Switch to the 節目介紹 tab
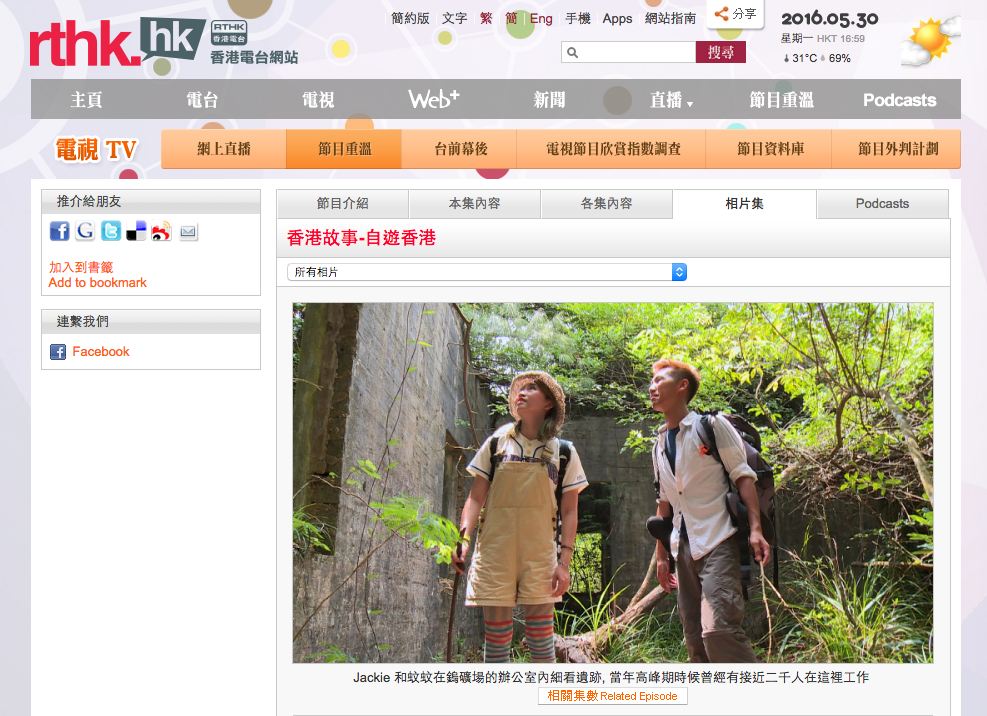The image size is (987, 716). pos(342,204)
